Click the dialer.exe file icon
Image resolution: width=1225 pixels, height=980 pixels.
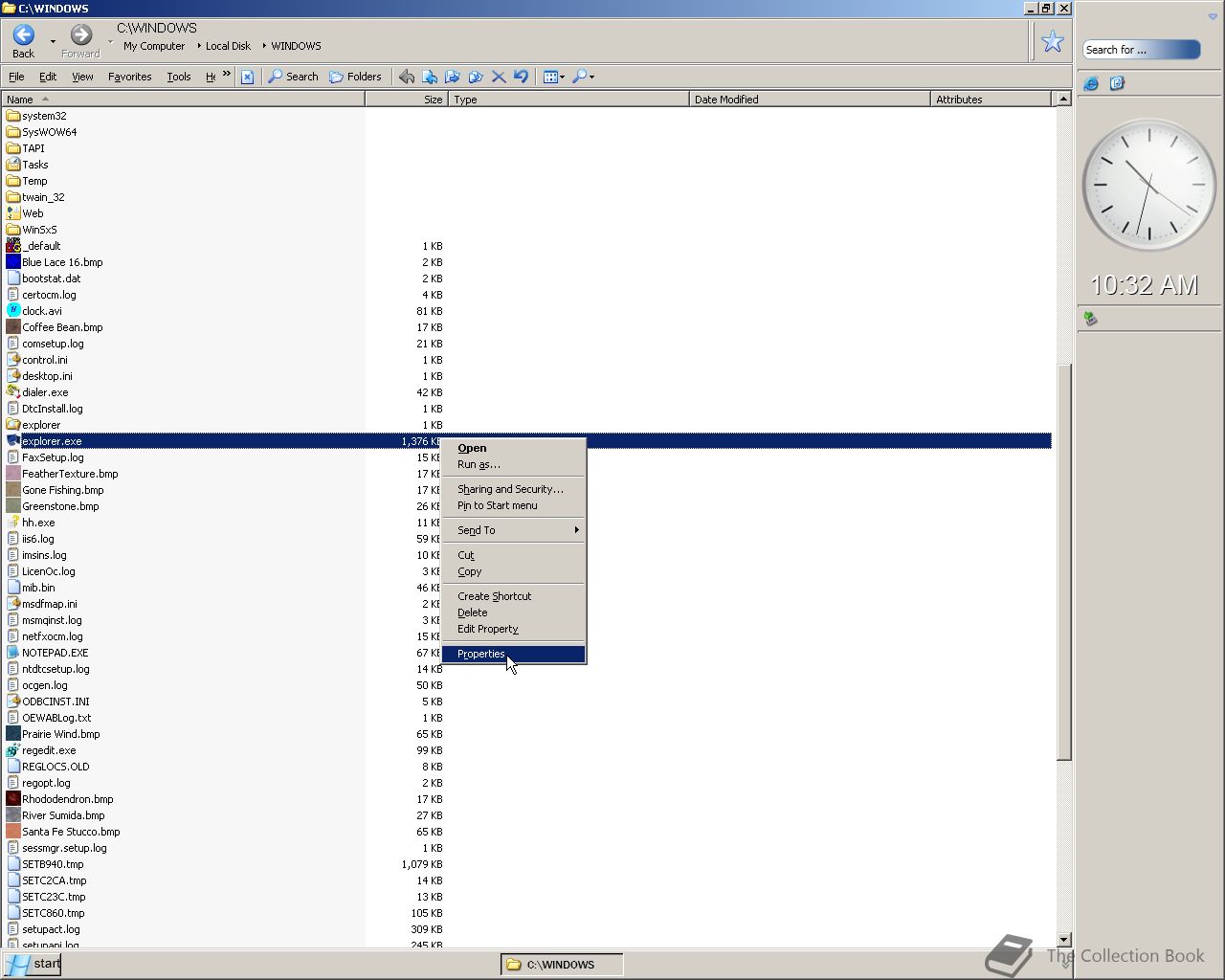(13, 392)
